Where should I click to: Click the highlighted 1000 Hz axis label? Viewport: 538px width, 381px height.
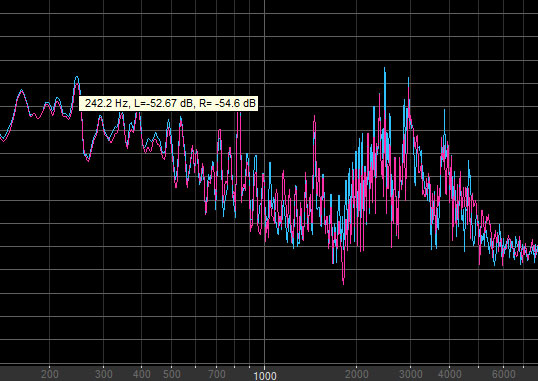(x=265, y=376)
